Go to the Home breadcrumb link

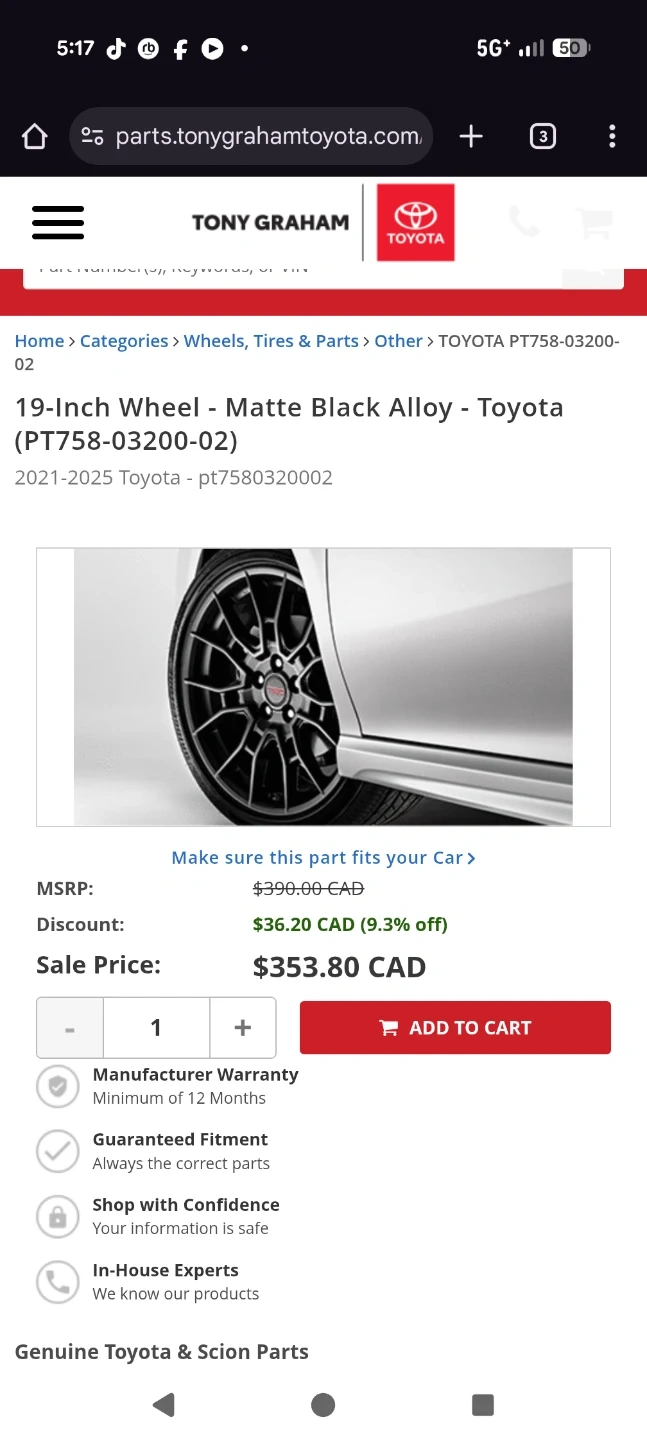pyautogui.click(x=39, y=341)
